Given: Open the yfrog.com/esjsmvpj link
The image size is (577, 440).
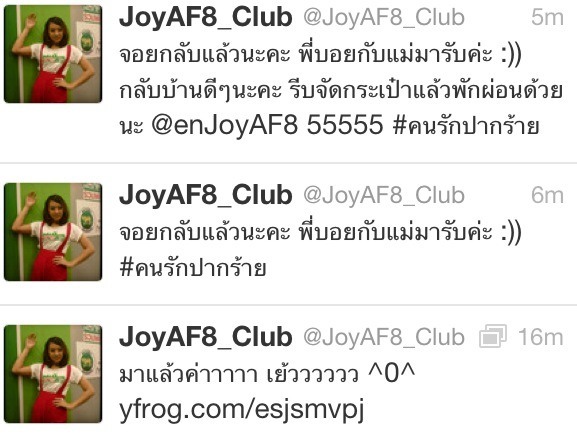Looking at the screenshot, I should pos(241,410).
